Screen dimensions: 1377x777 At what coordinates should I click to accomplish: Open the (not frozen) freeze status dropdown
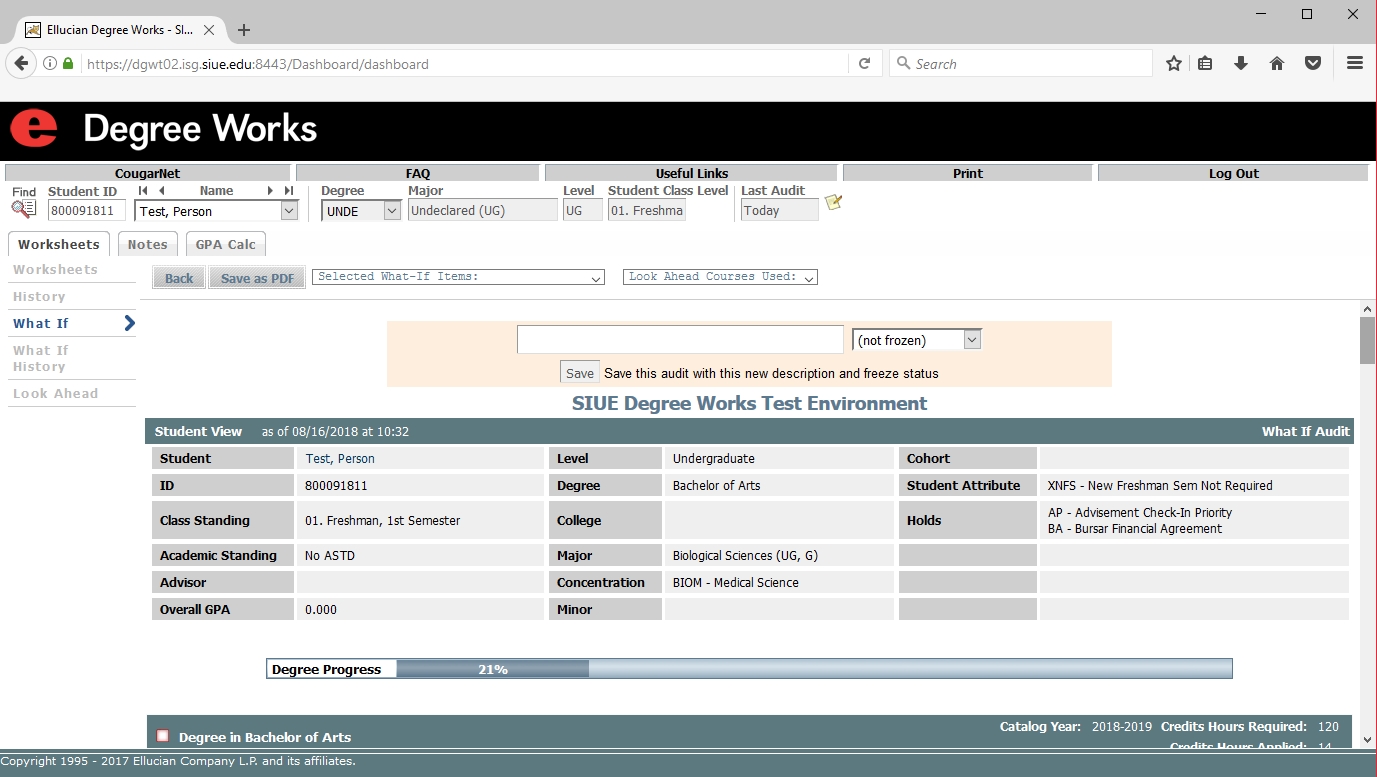pyautogui.click(x=971, y=340)
